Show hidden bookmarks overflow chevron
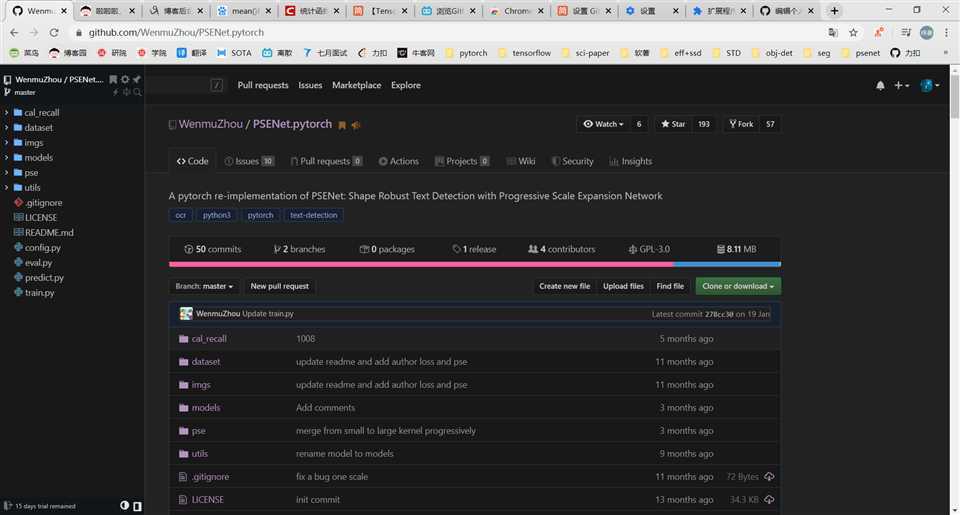Screen dimensions: 960x515 [945, 53]
